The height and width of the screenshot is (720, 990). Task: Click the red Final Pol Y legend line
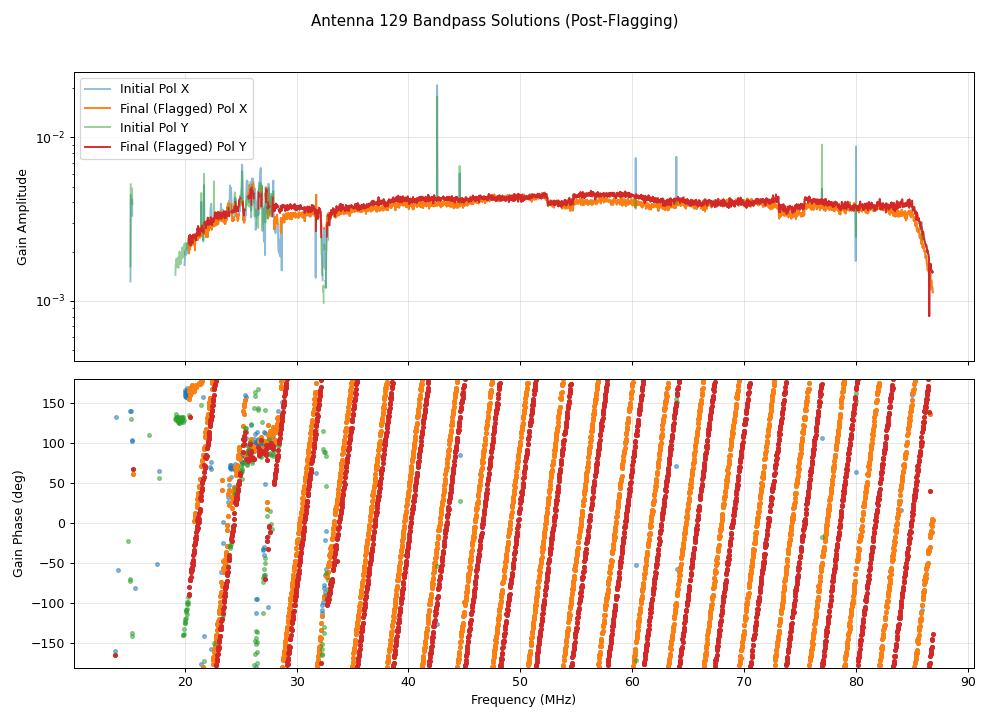tap(100, 147)
